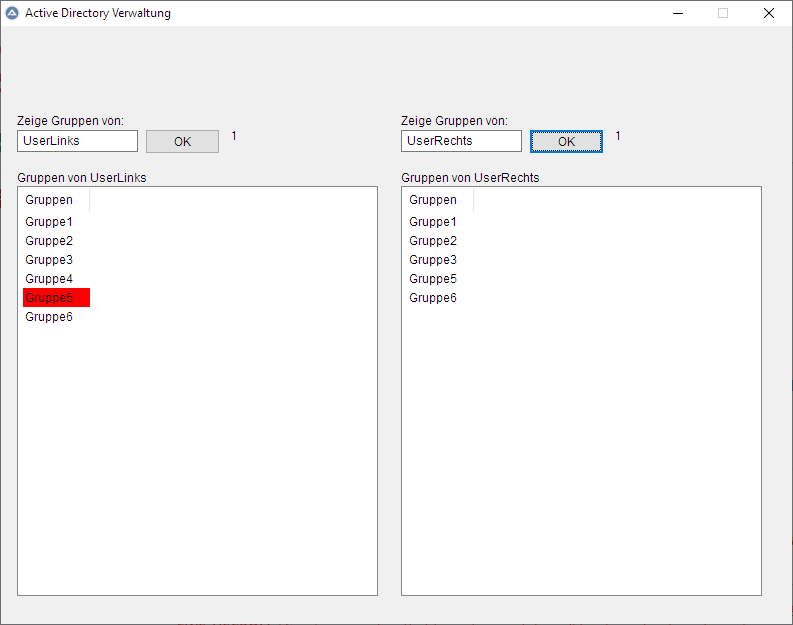Choose Gruppe3 from the UserLinks groups
This screenshot has height=625, width=793.
click(x=49, y=260)
